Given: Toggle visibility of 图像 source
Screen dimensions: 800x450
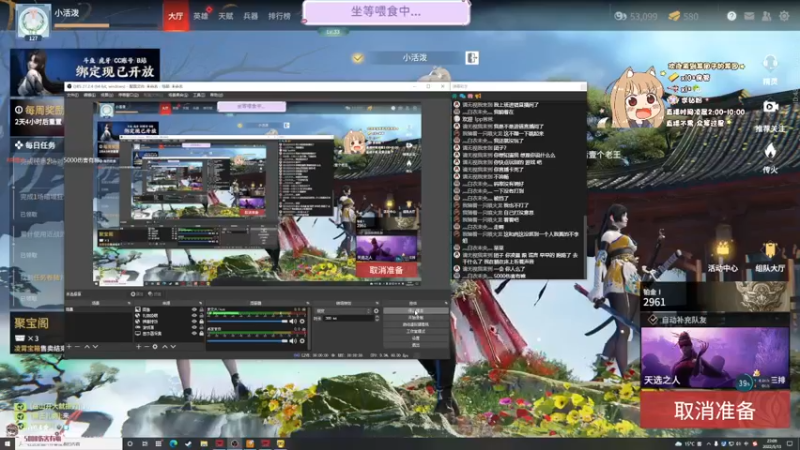Looking at the screenshot, I should (x=194, y=309).
